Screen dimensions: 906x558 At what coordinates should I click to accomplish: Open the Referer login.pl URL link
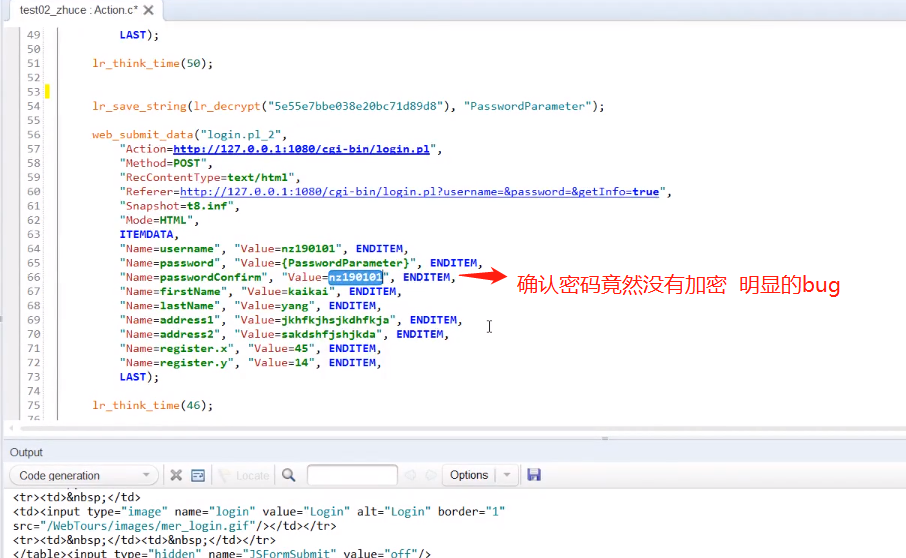pos(419,192)
